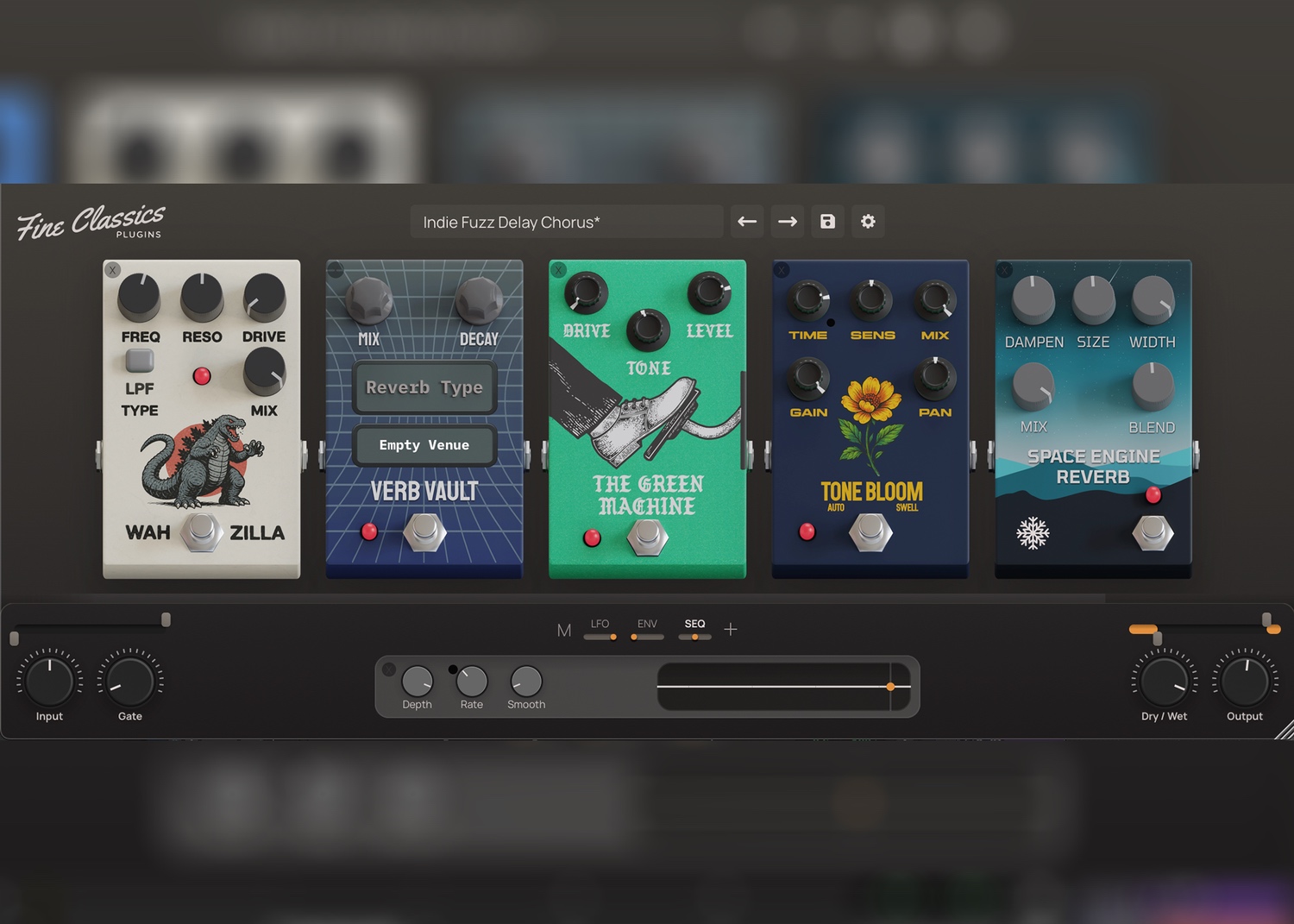Click the previous preset left arrow
This screenshot has width=1294, height=924.
pyautogui.click(x=747, y=222)
